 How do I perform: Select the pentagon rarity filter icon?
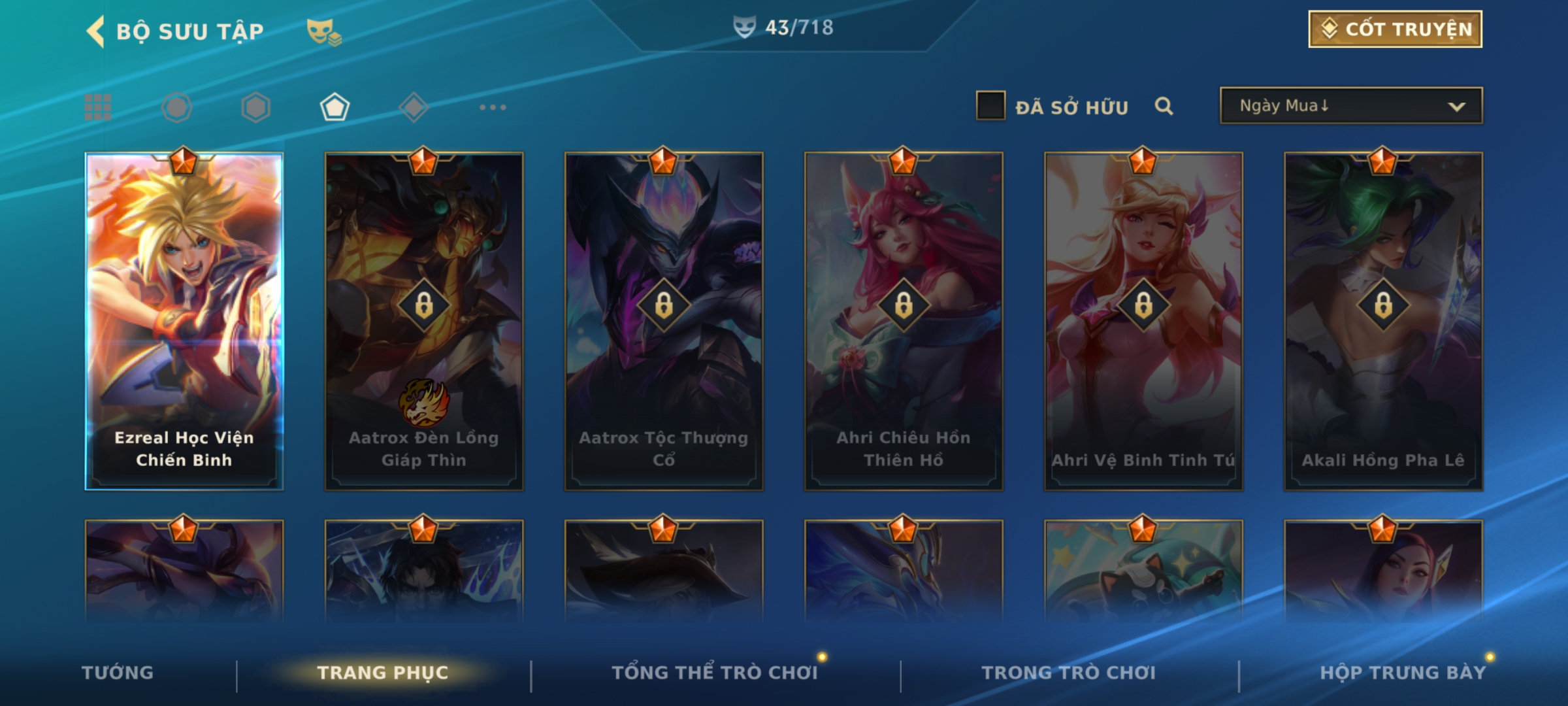click(x=335, y=107)
